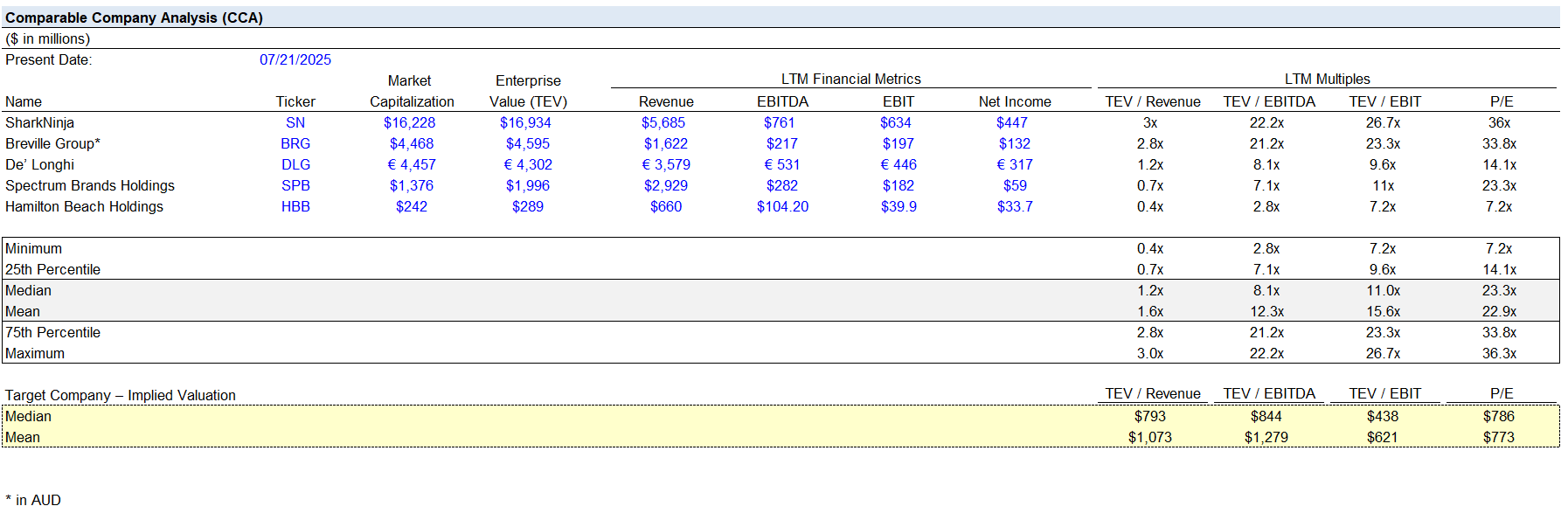The image size is (1568, 520).
Task: Click the median TEV/EBIT statistic 11.0x
Action: pos(1384,290)
